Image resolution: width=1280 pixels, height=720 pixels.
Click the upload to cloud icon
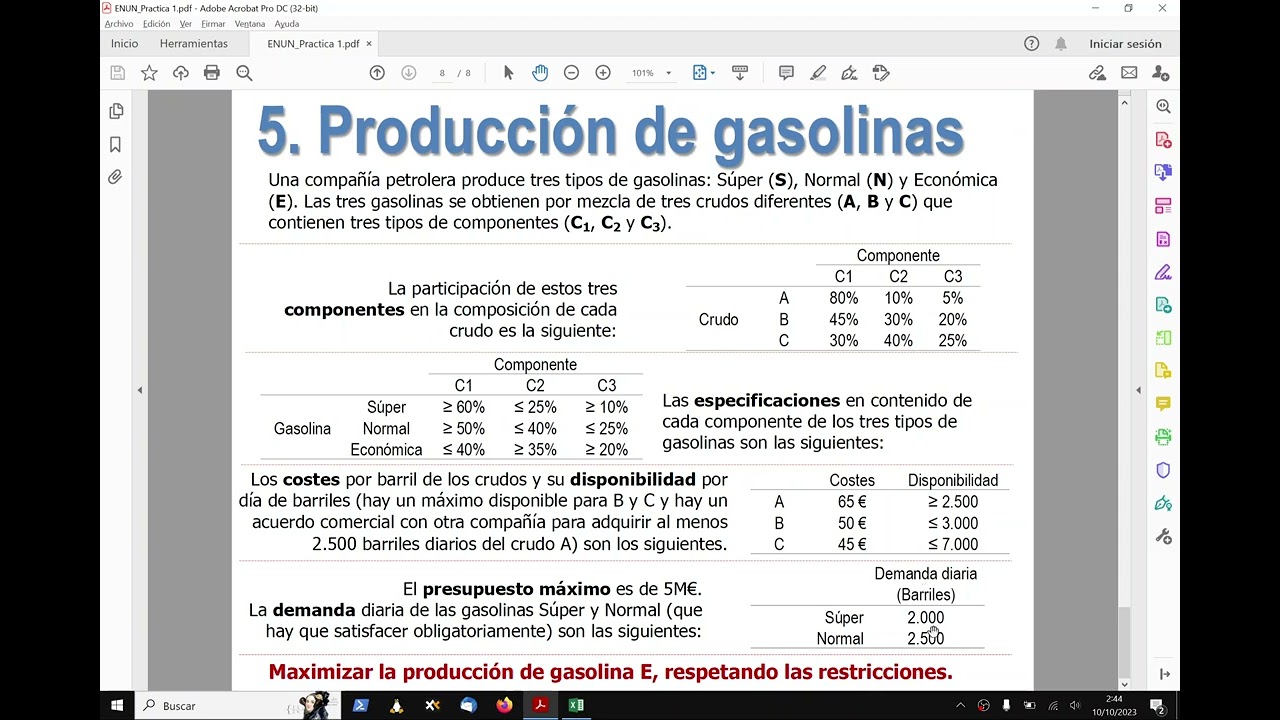[x=181, y=73]
